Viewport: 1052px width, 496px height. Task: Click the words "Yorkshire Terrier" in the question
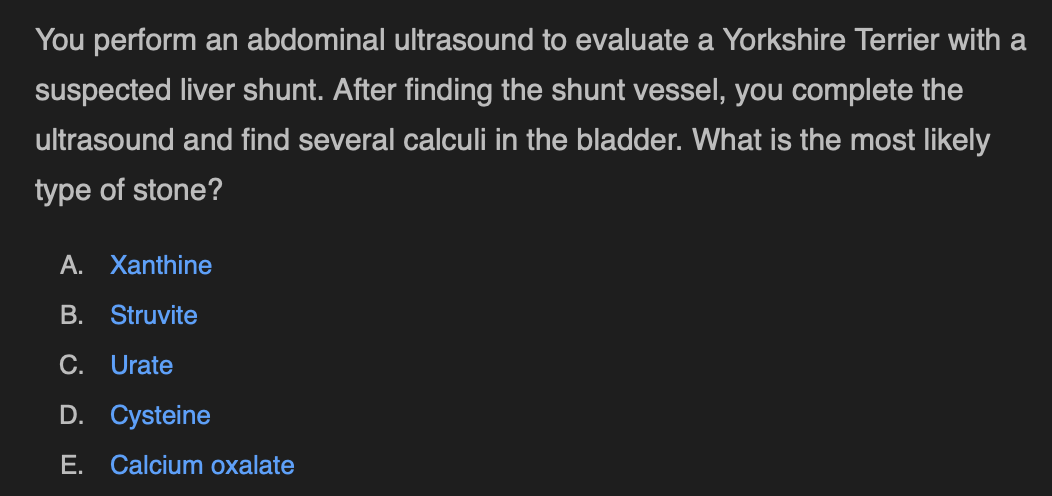point(831,40)
